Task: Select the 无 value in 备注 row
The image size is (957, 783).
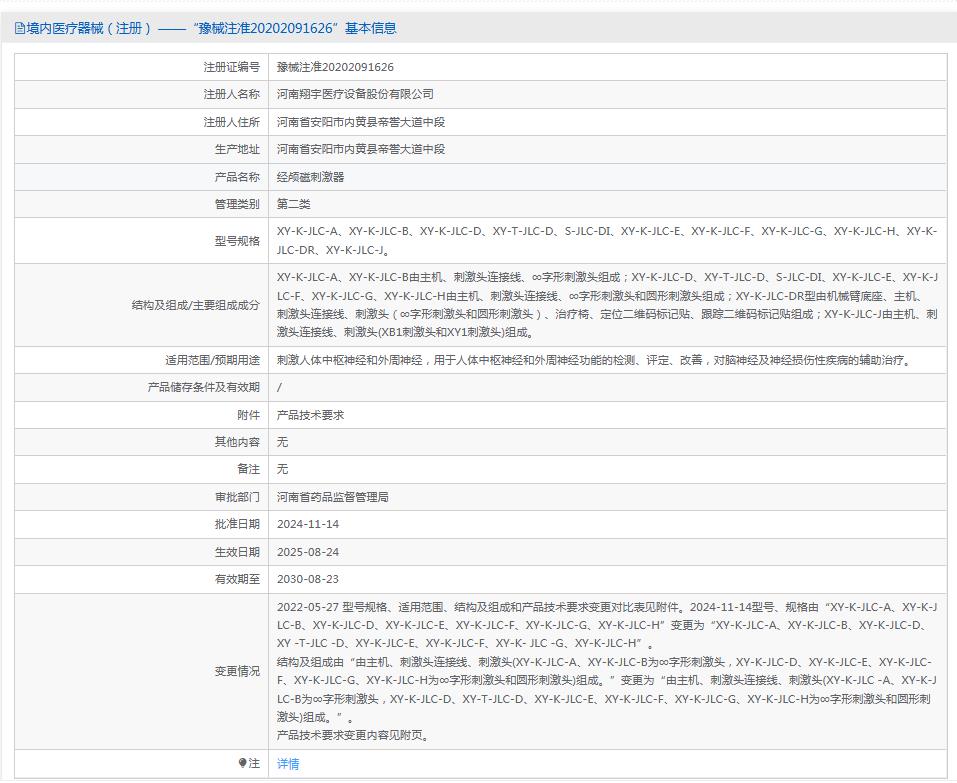Action: 282,469
